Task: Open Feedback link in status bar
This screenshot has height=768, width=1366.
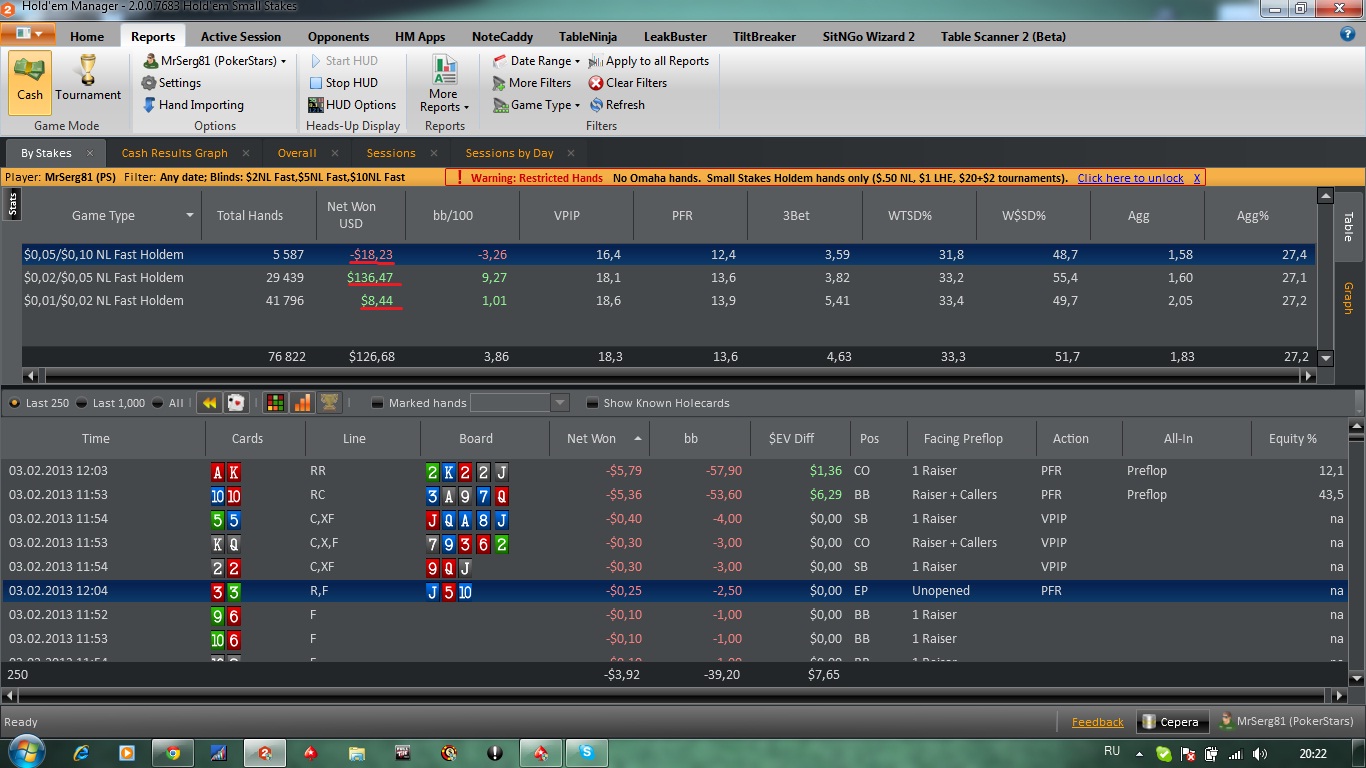Action: click(1097, 722)
